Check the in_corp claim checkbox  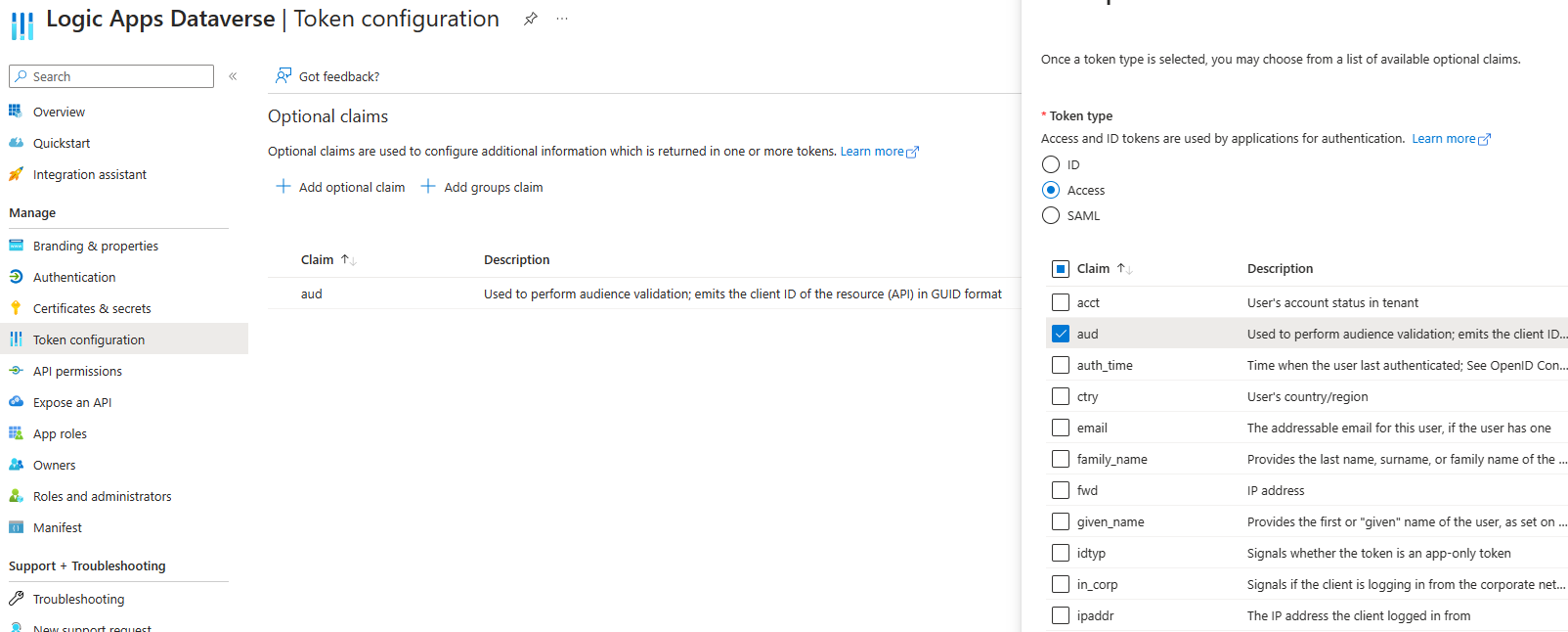point(1061,584)
